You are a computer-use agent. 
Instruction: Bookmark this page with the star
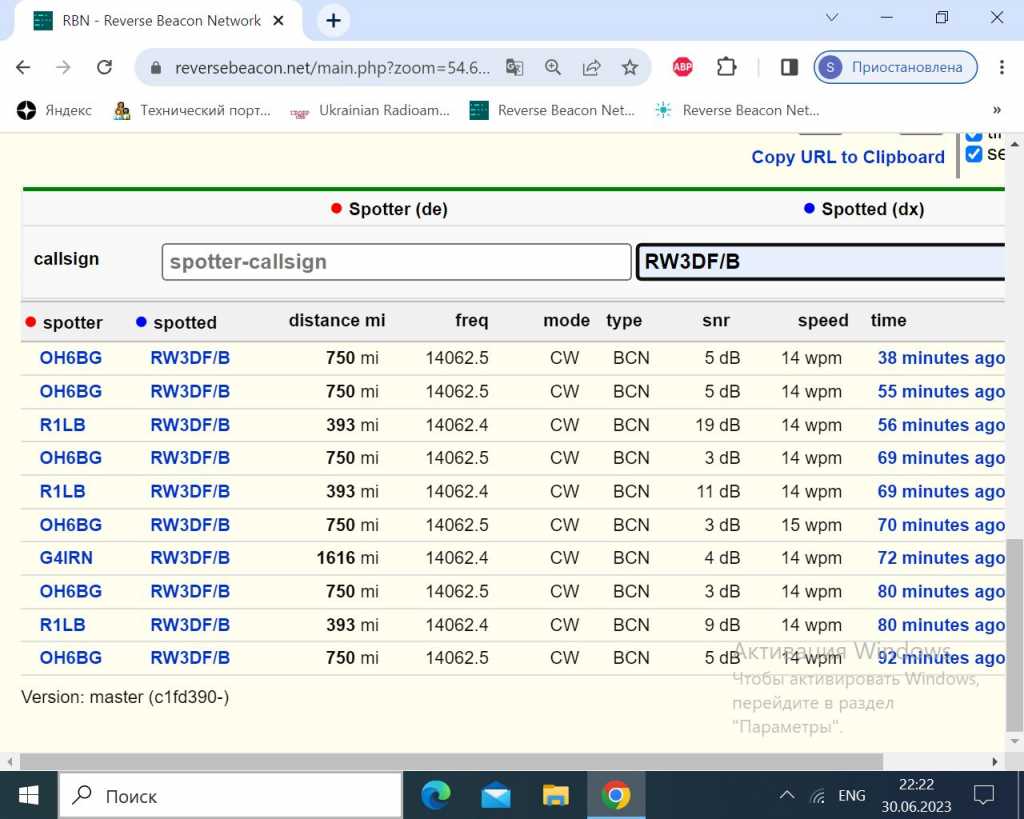tap(630, 67)
